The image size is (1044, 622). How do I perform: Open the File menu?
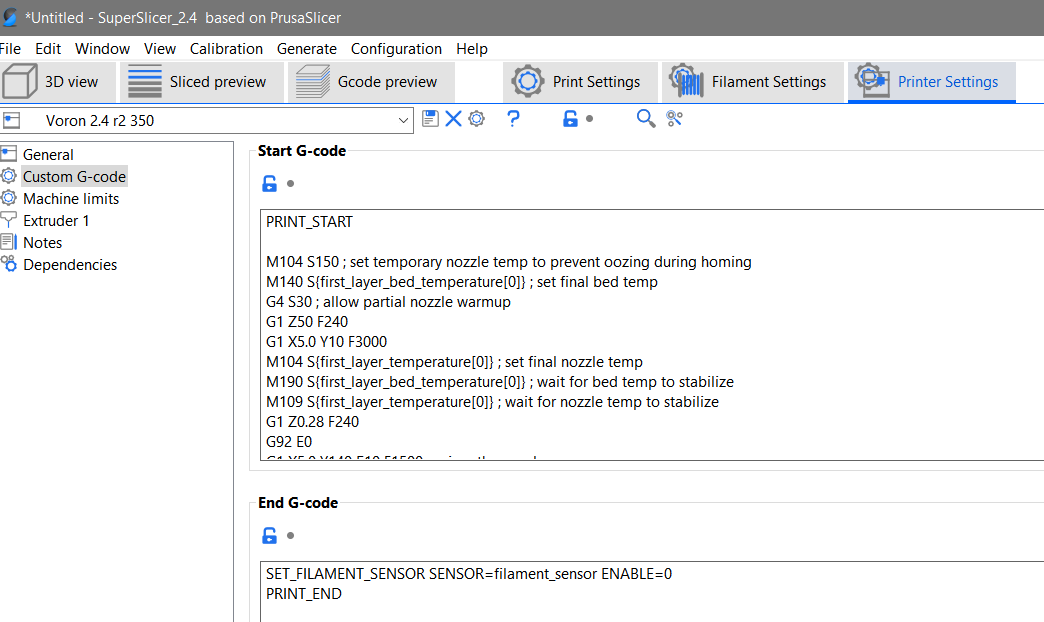[x=10, y=49]
